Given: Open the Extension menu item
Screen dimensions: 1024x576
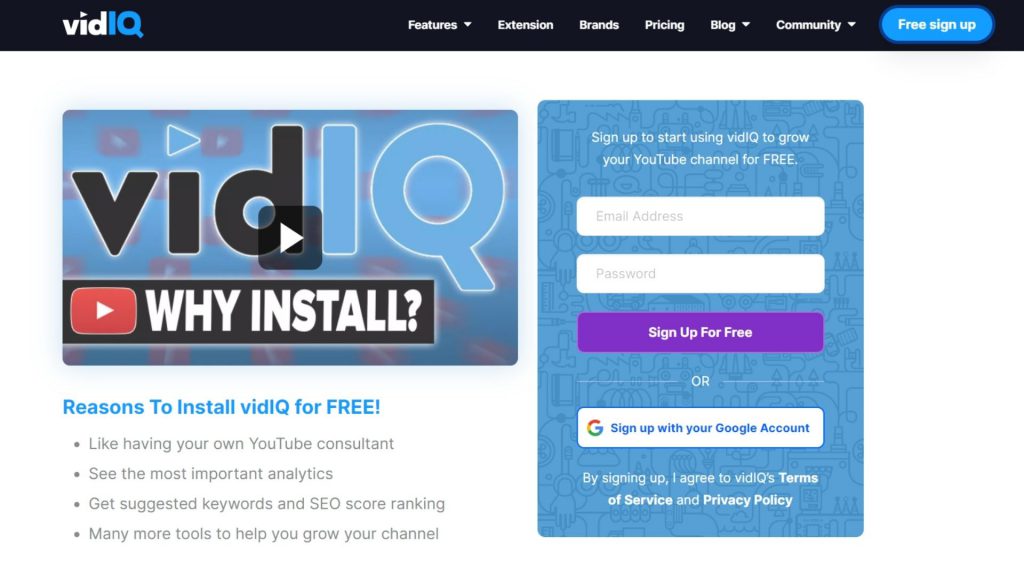Looking at the screenshot, I should pyautogui.click(x=525, y=25).
